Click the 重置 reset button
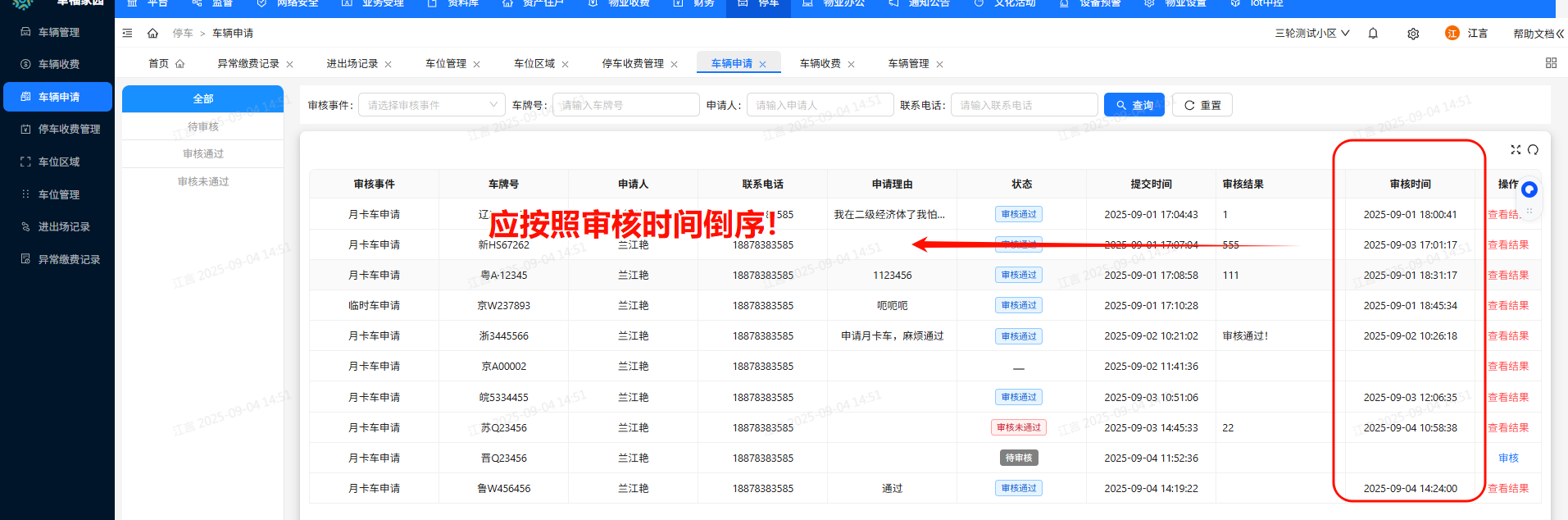 point(1202,105)
